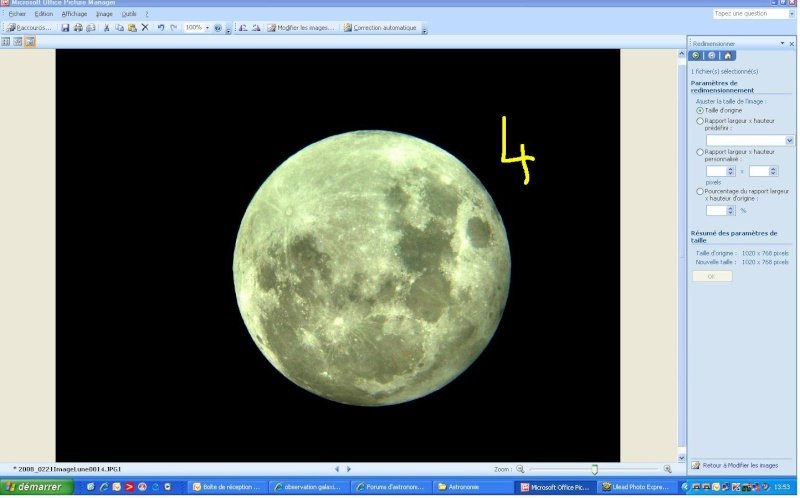Viewport: 800px width, 498px height.
Task: Delete the picture with the X icon
Action: (145, 28)
